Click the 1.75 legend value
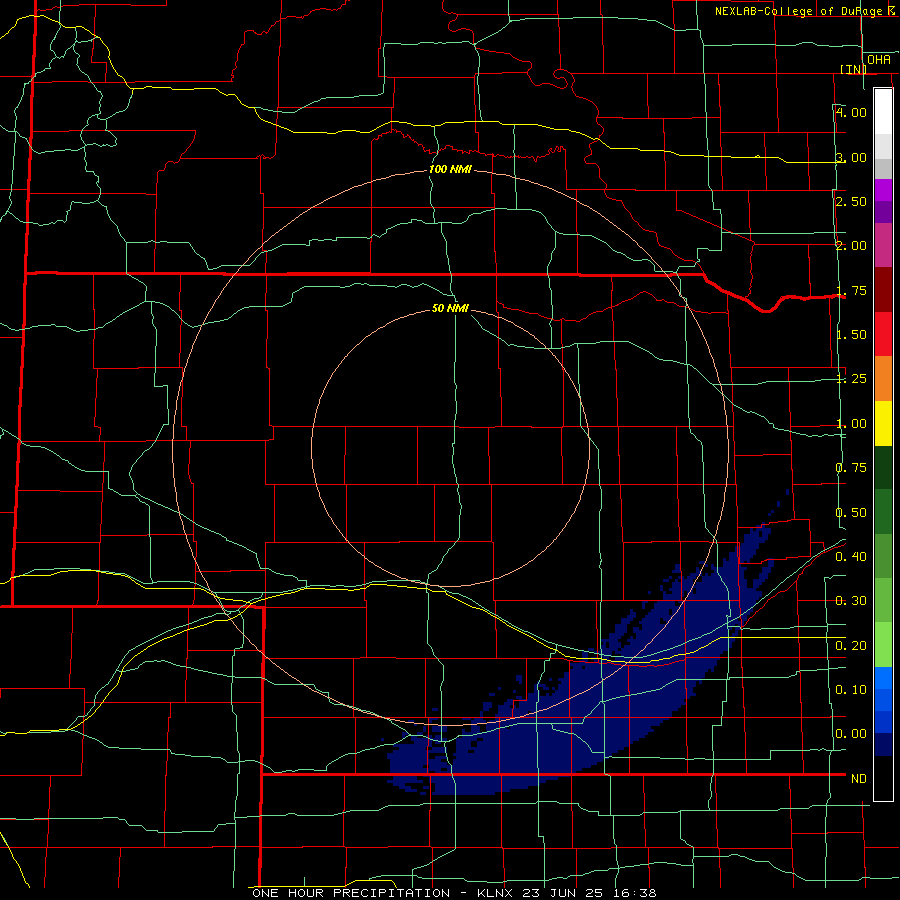The height and width of the screenshot is (900, 900). (851, 290)
